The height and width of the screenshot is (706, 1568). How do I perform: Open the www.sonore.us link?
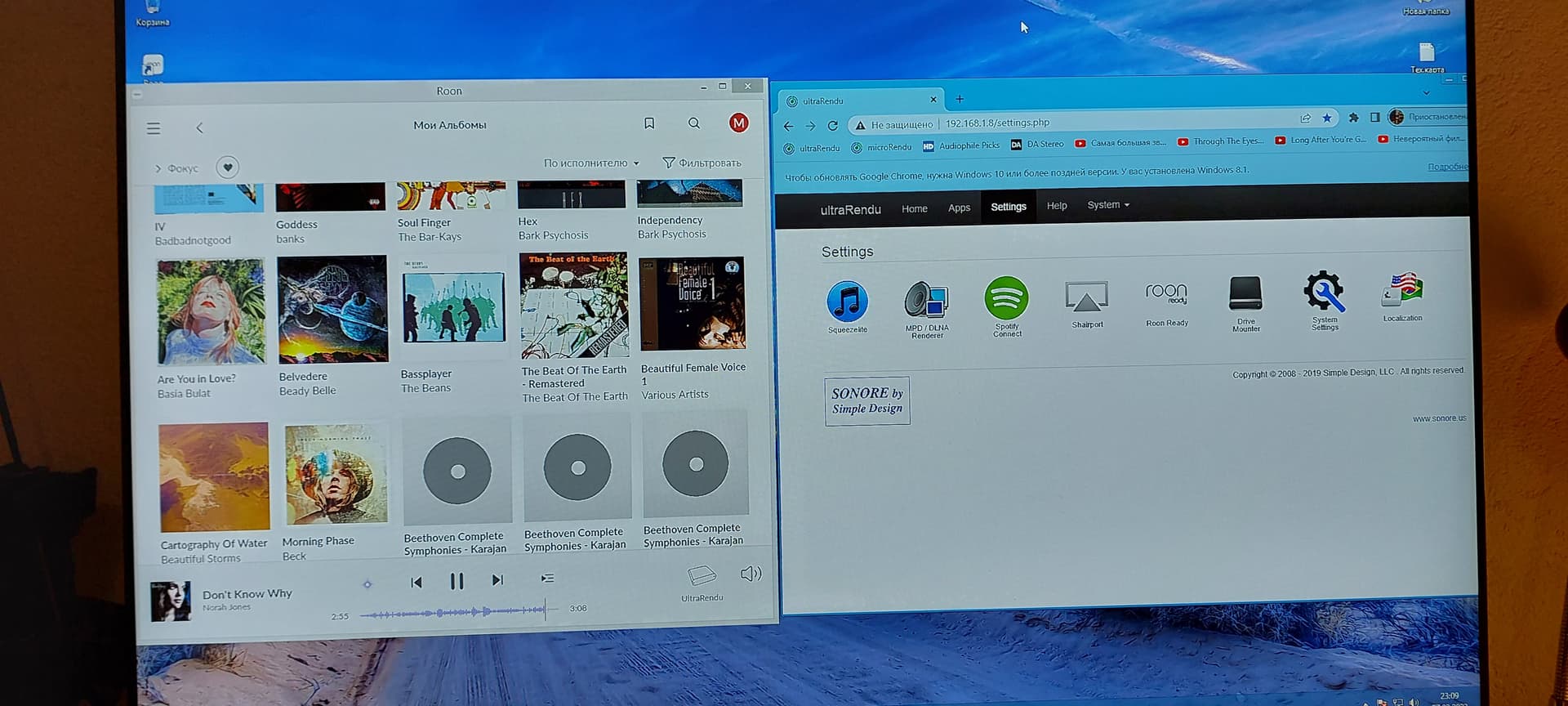[x=1439, y=418]
